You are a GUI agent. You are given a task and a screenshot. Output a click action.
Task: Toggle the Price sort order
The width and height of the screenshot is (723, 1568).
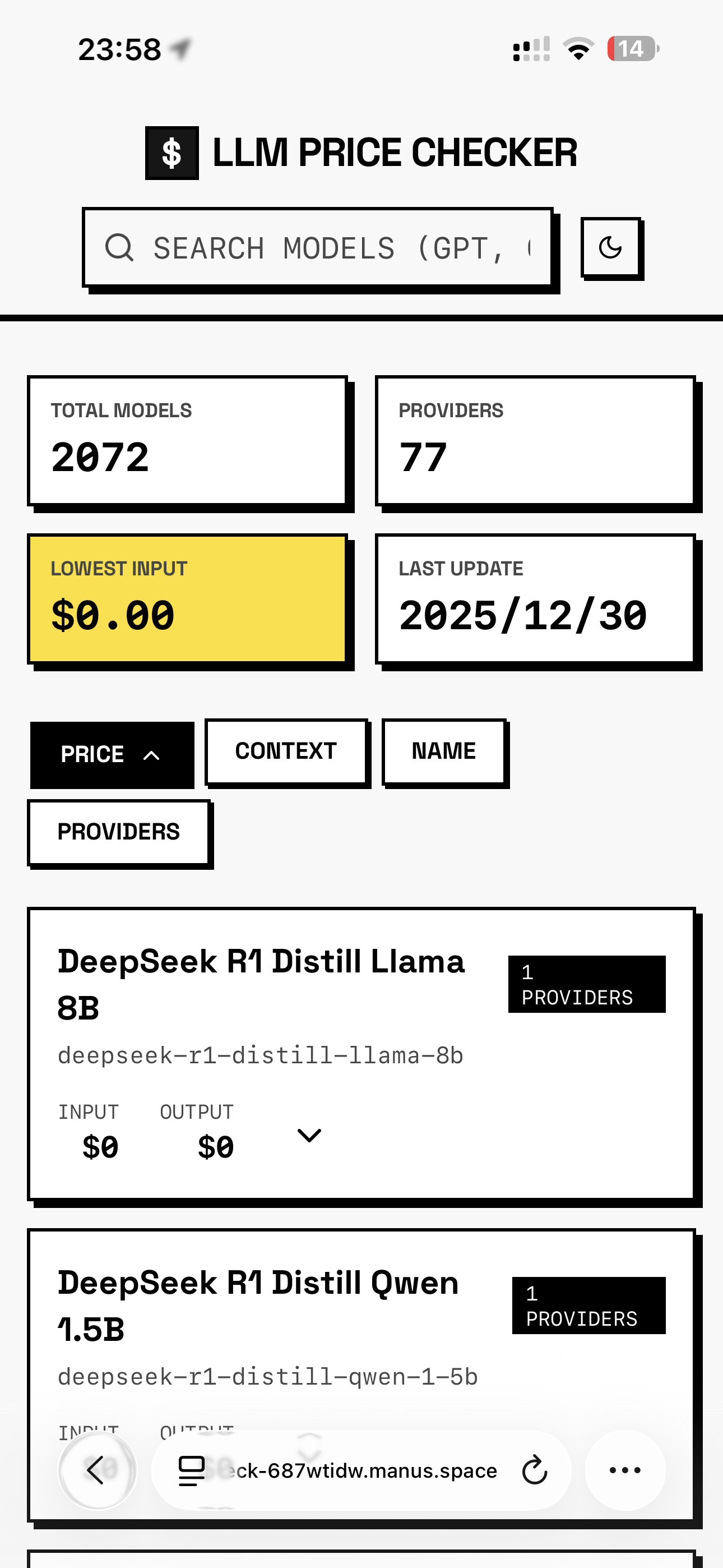click(112, 755)
